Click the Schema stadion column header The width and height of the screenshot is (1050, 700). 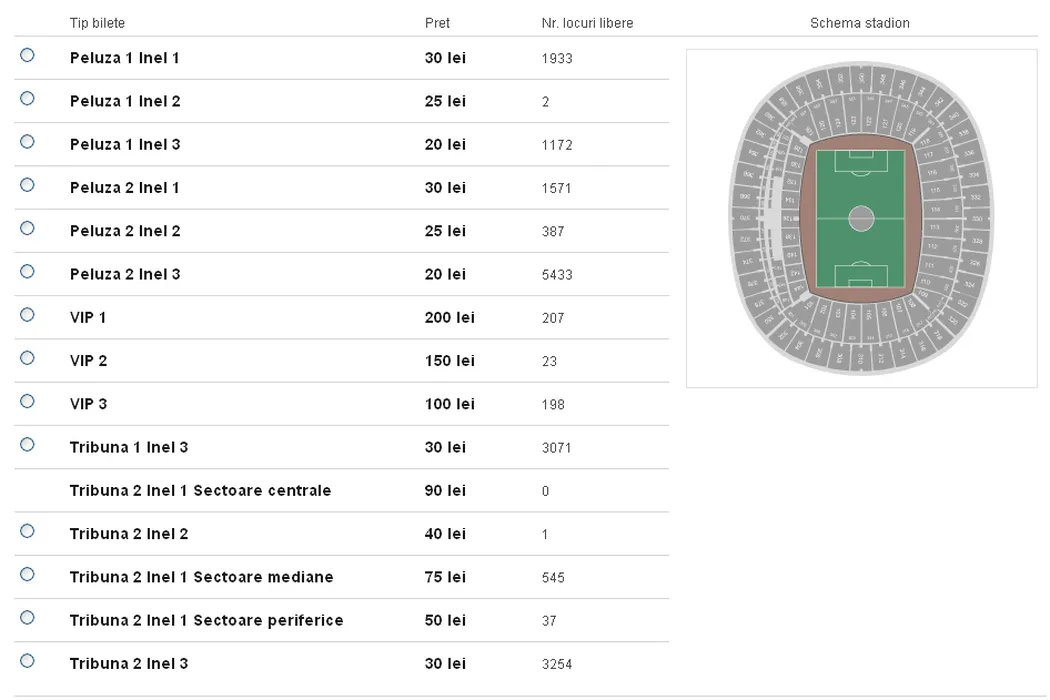click(860, 23)
